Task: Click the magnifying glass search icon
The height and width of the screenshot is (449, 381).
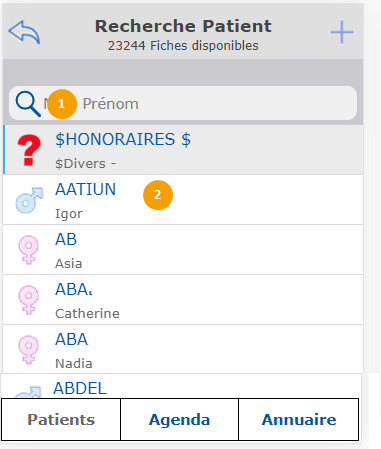Action: [x=28, y=104]
